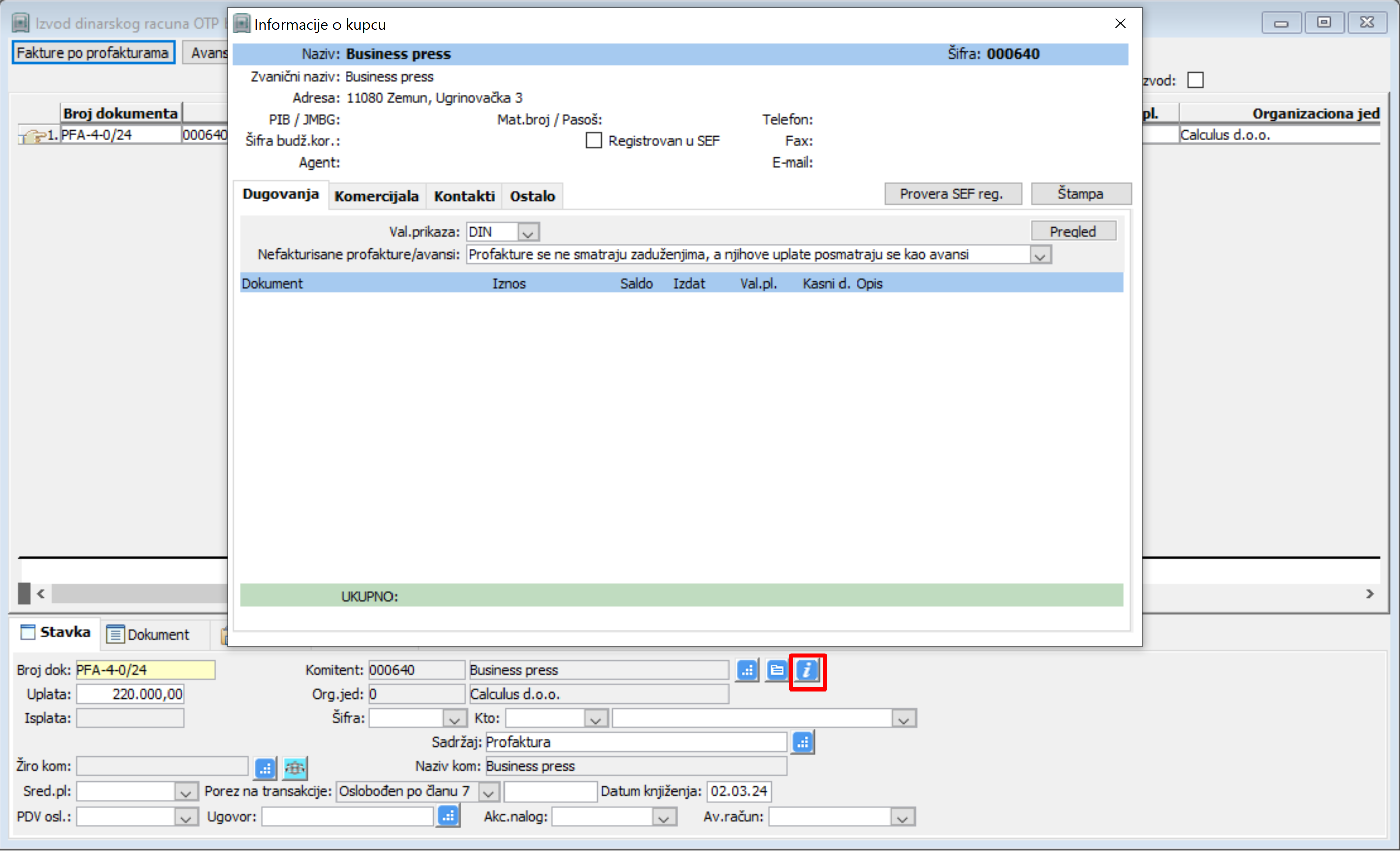Expand the Val.prikaza DIN dropdown
Viewport: 1400px width, 851px height.
point(528,233)
